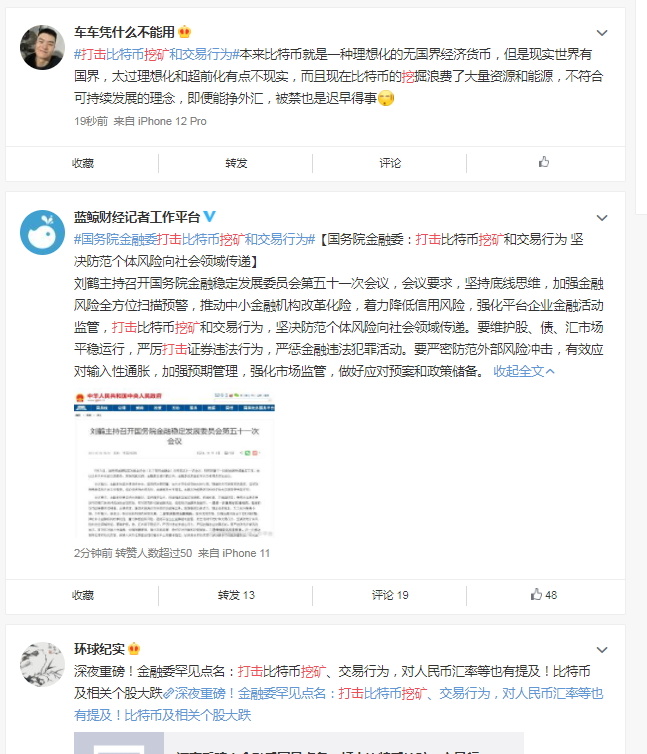
Task: Open hashtag #国务院金融委打击比特币挖矿和交易行为#
Action: pos(194,239)
